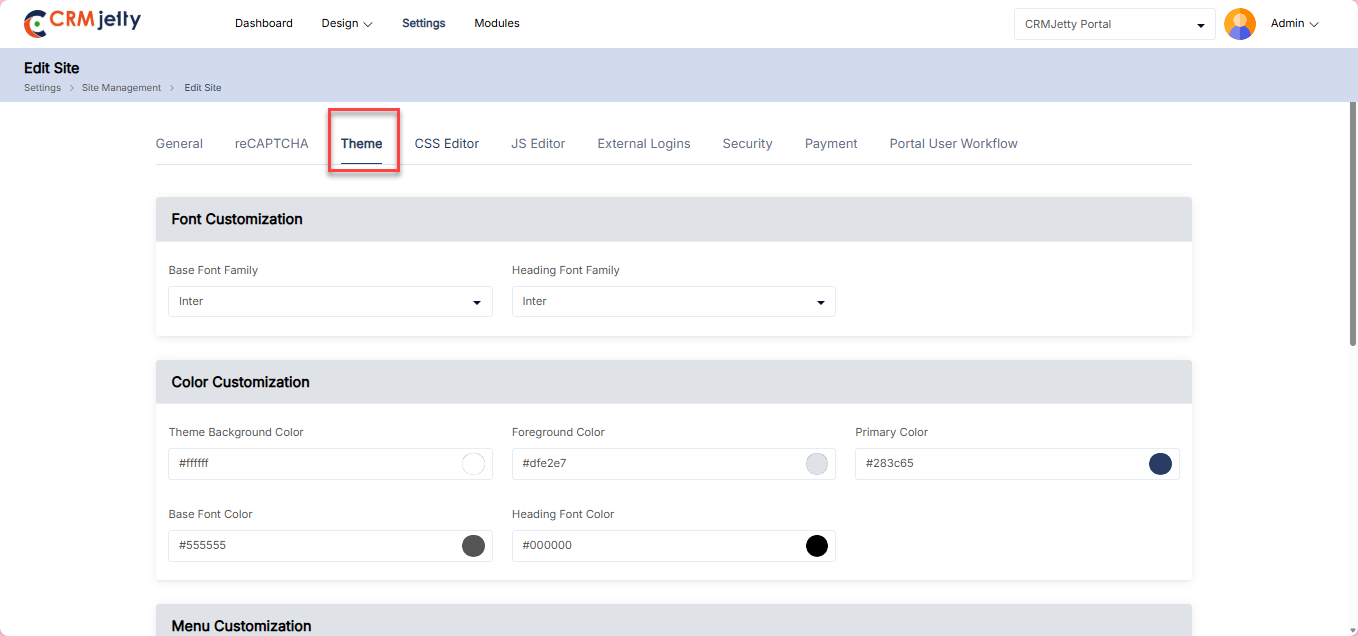Click the Theme Background Color white swatch
The height and width of the screenshot is (636, 1358).
[x=473, y=464]
